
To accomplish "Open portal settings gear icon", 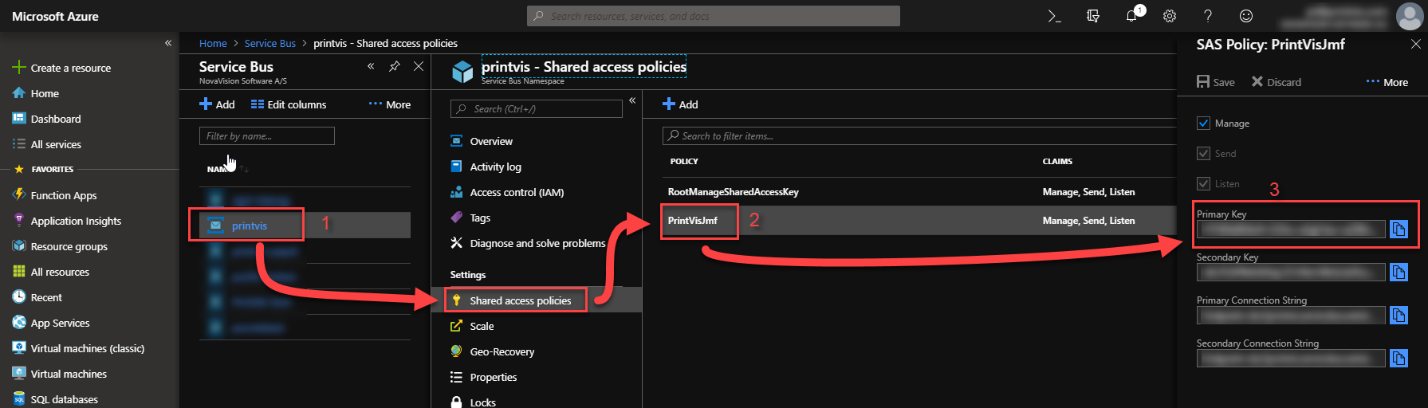I will [x=1169, y=16].
